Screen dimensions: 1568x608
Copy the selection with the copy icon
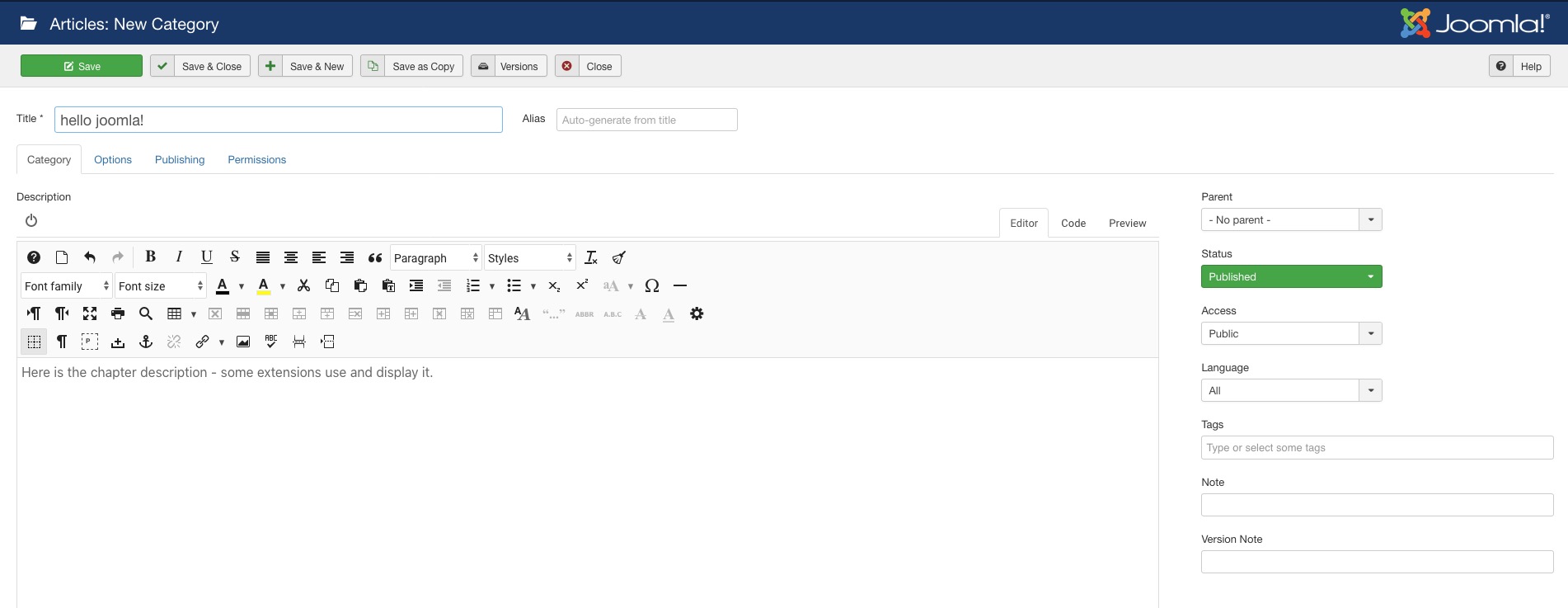pos(332,285)
